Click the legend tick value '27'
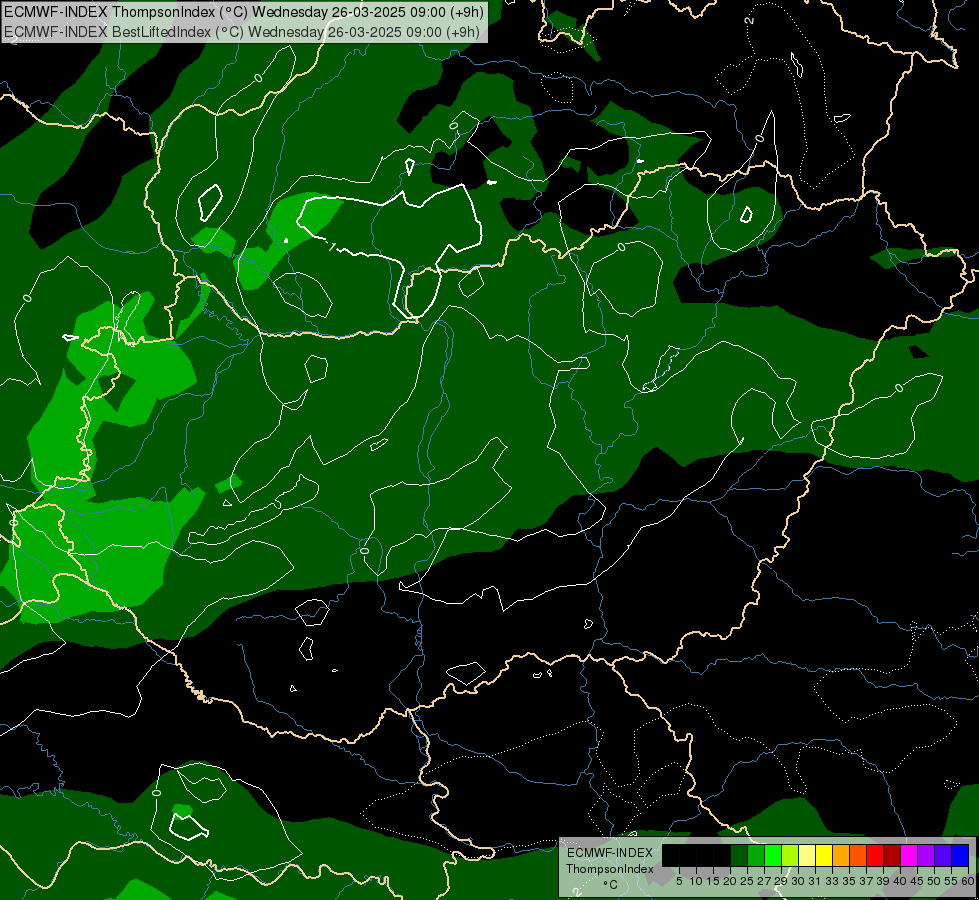Viewport: 979px width, 900px height. [764, 881]
